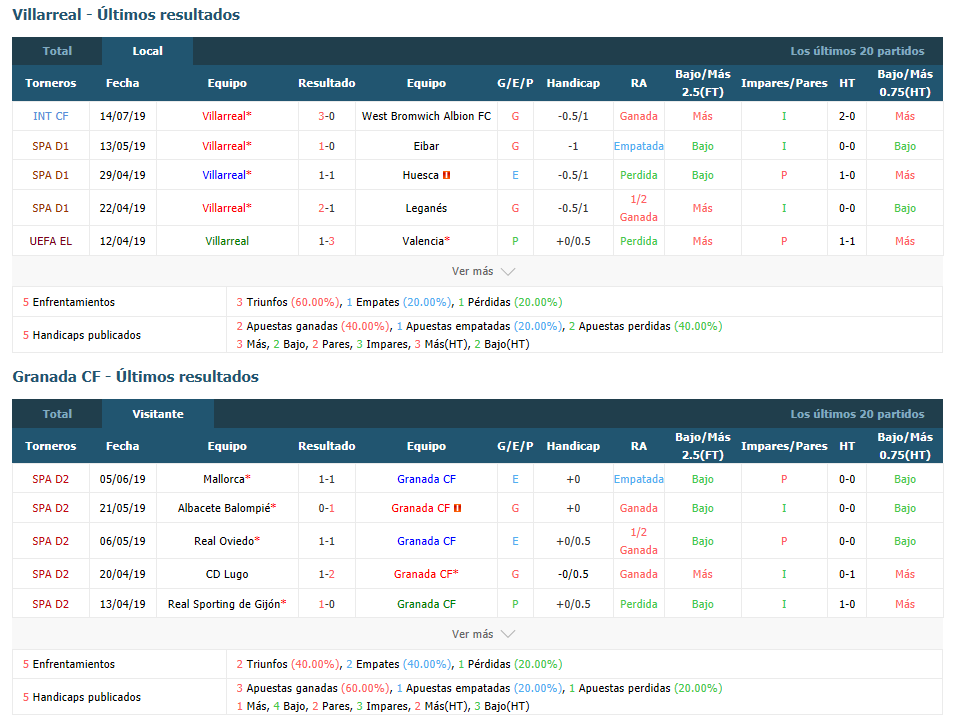
Task: Click 1/2 Ganada in Real Oviedo row
Action: tap(638, 541)
